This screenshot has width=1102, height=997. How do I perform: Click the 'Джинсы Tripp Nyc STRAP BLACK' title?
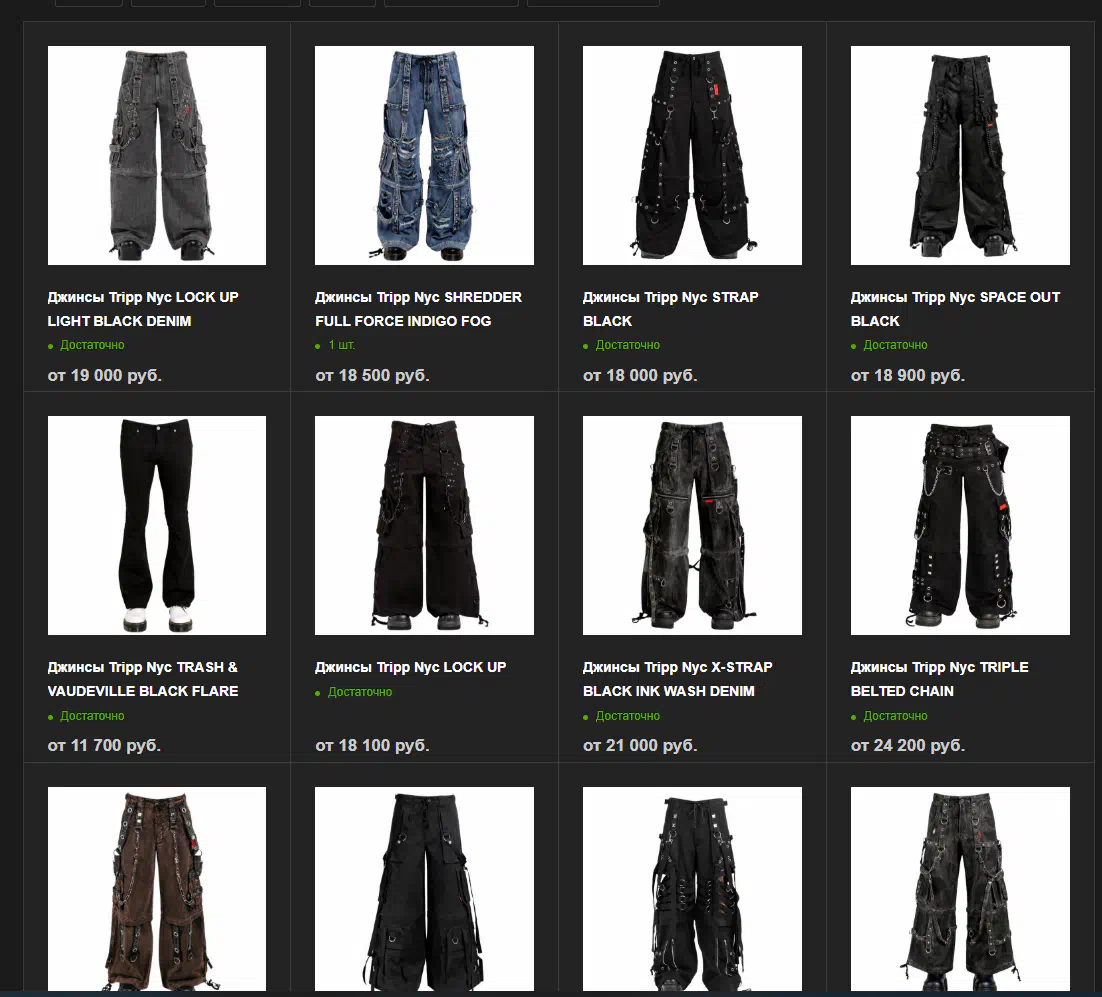pyautogui.click(x=671, y=309)
